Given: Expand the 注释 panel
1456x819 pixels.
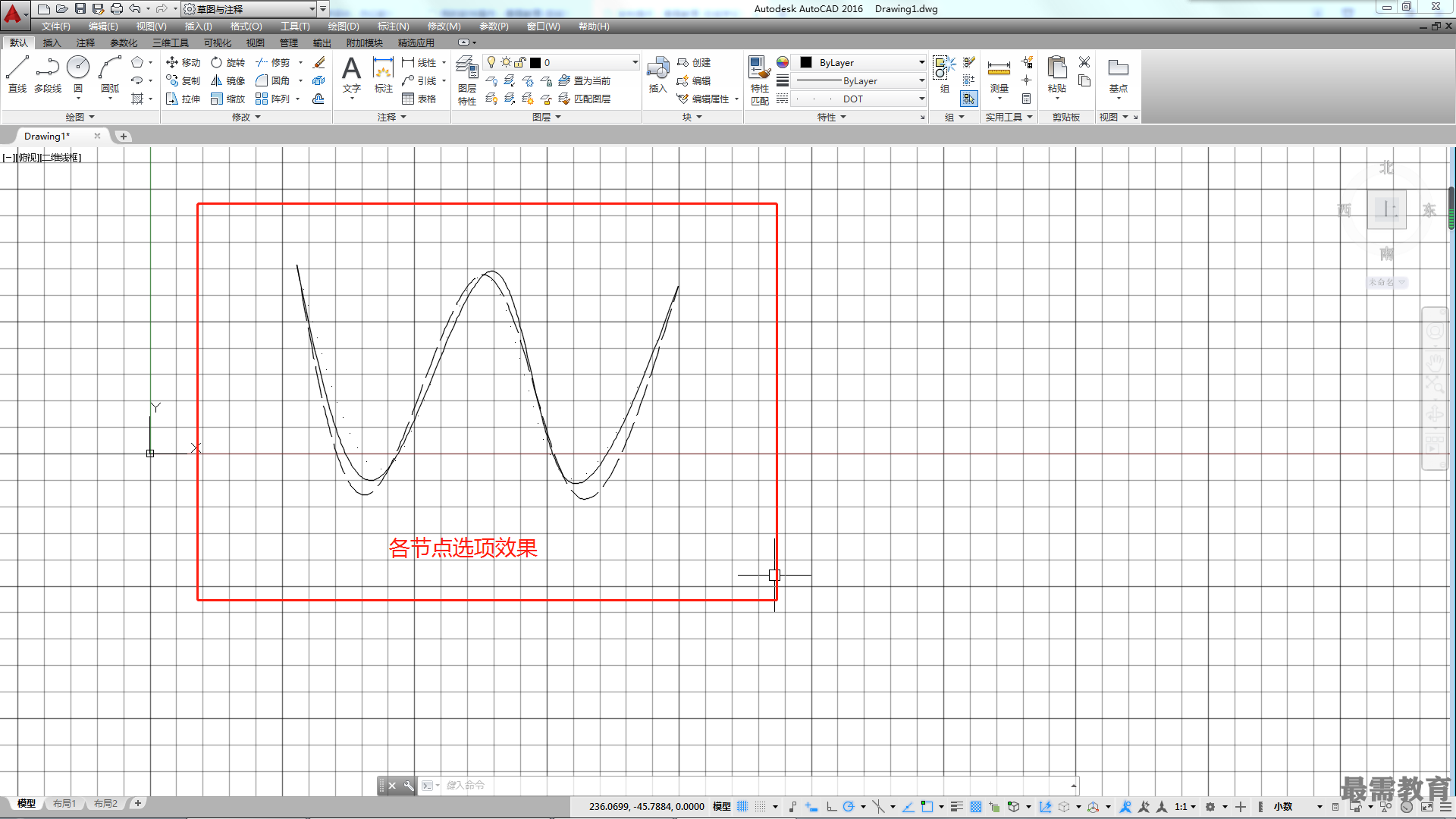Looking at the screenshot, I should [392, 117].
